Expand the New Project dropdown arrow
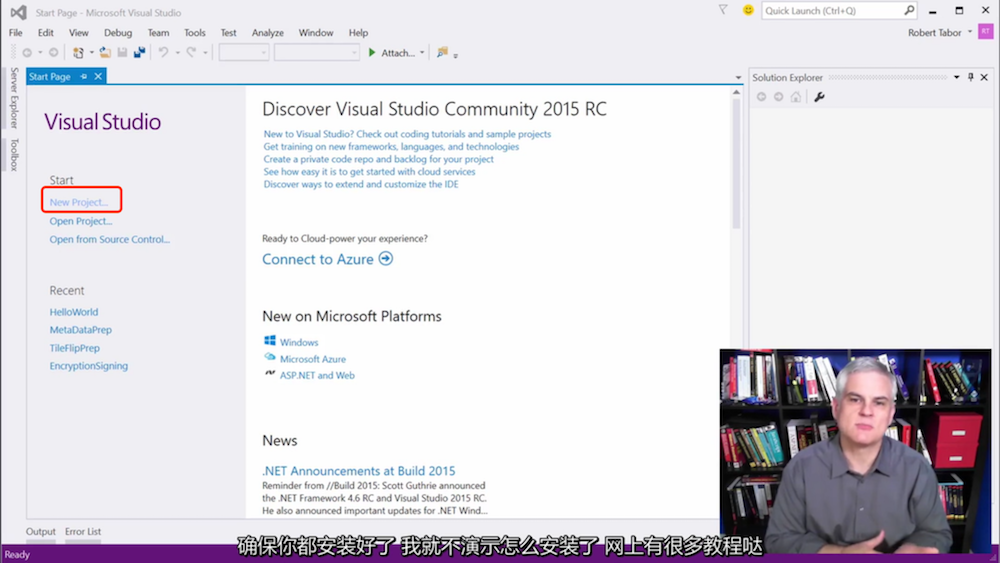Image resolution: width=1000 pixels, height=563 pixels. [x=91, y=53]
